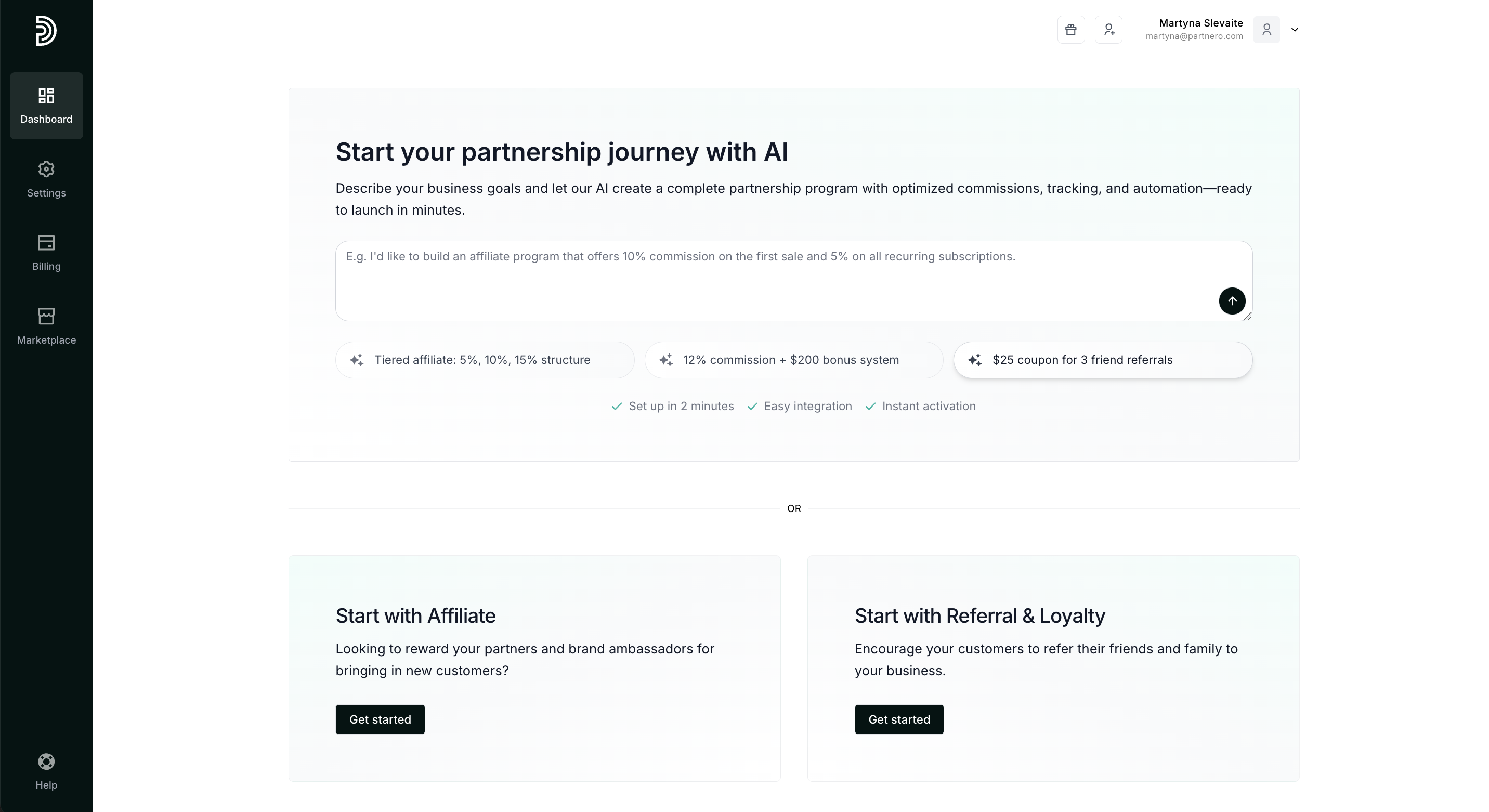Image resolution: width=1489 pixels, height=812 pixels.
Task: Choose 12% commission + $200 bonus suggestion
Action: (793, 360)
